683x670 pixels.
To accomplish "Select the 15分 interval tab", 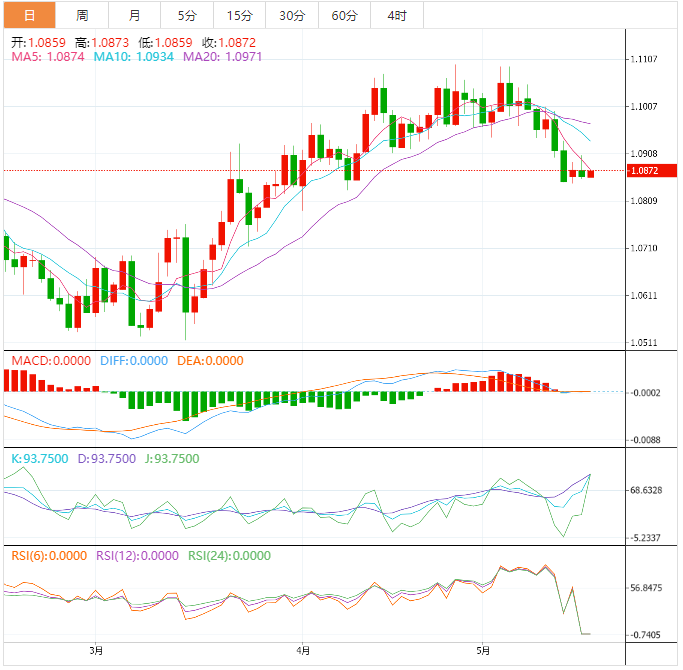I will 240,15.
